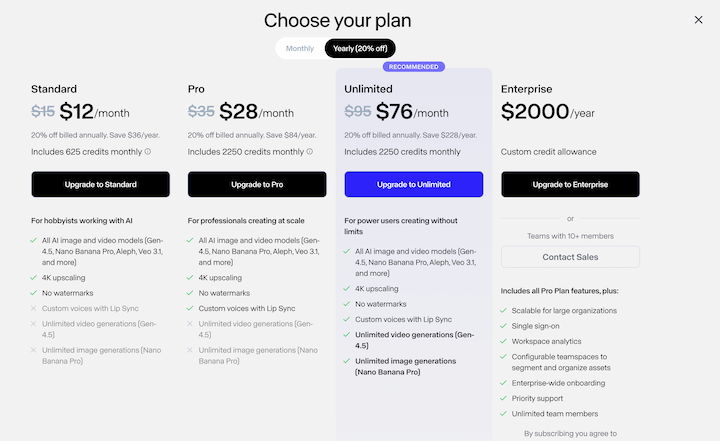720x441 pixels.
Task: Switch billing to Monthly
Action: 300,48
